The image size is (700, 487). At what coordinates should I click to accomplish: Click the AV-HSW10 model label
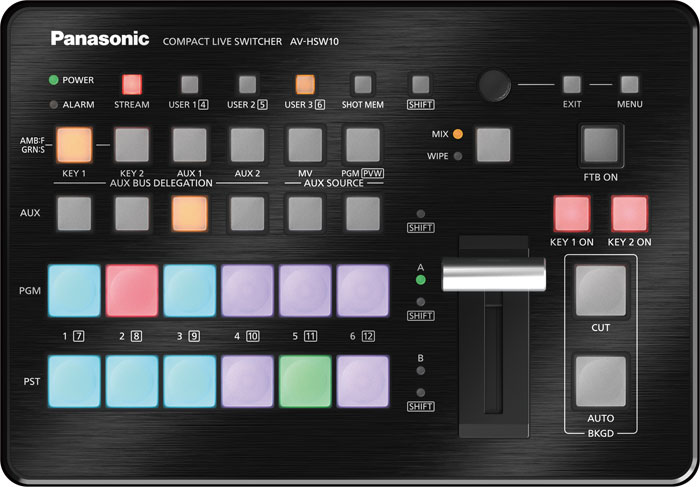pos(314,42)
